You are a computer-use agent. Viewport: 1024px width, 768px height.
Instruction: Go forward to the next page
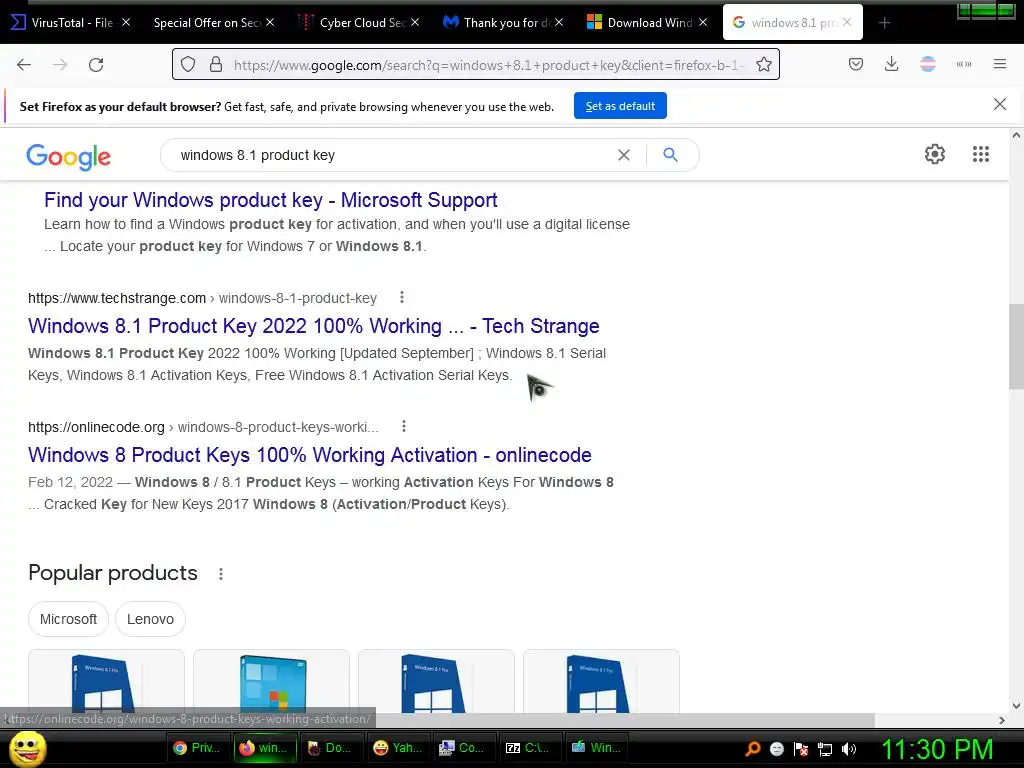(x=60, y=65)
